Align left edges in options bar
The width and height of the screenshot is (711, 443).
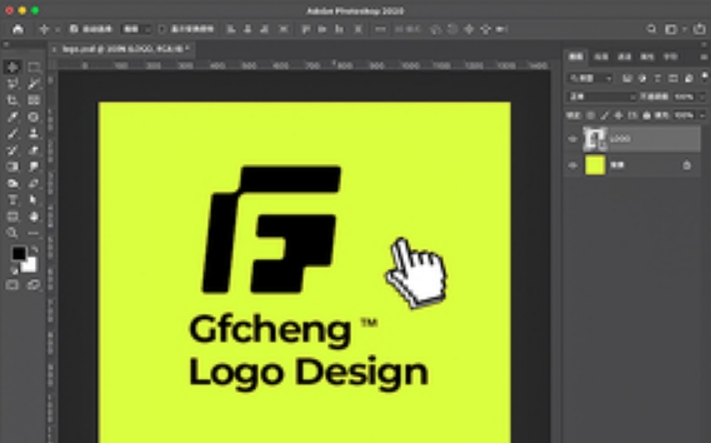231,29
